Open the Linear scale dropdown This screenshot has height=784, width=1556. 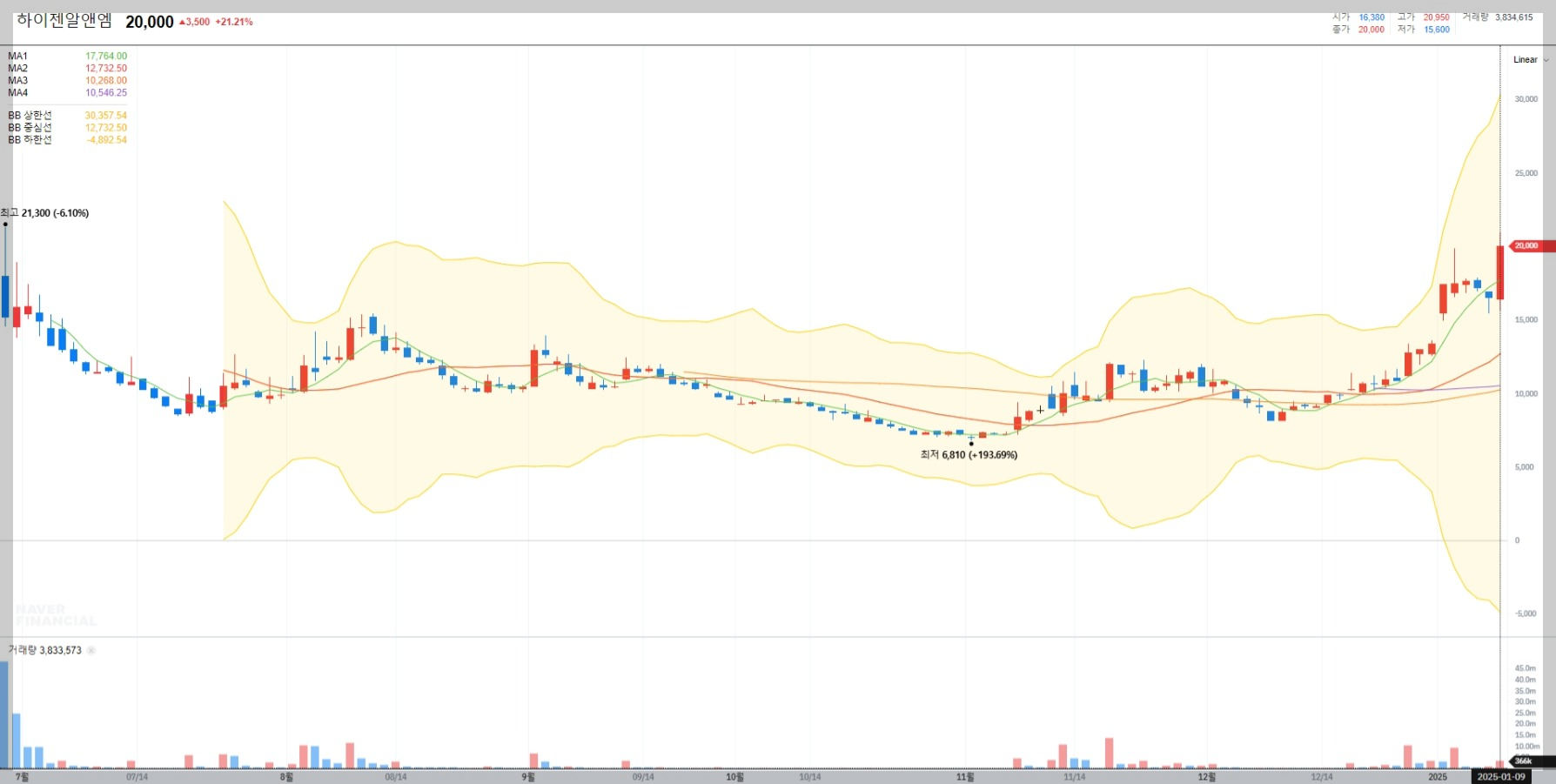(1531, 60)
